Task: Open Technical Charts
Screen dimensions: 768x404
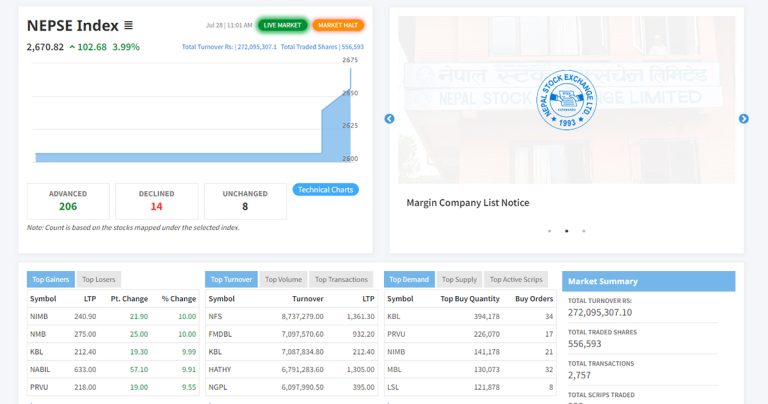Action: click(x=326, y=190)
